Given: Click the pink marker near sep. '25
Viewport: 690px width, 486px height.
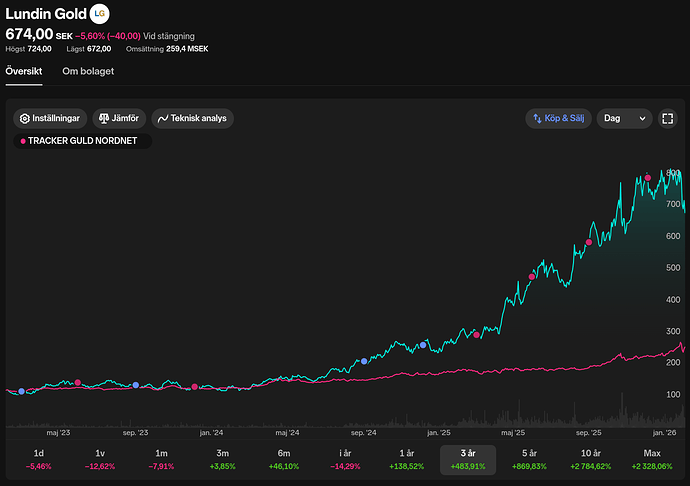Looking at the screenshot, I should pos(589,242).
